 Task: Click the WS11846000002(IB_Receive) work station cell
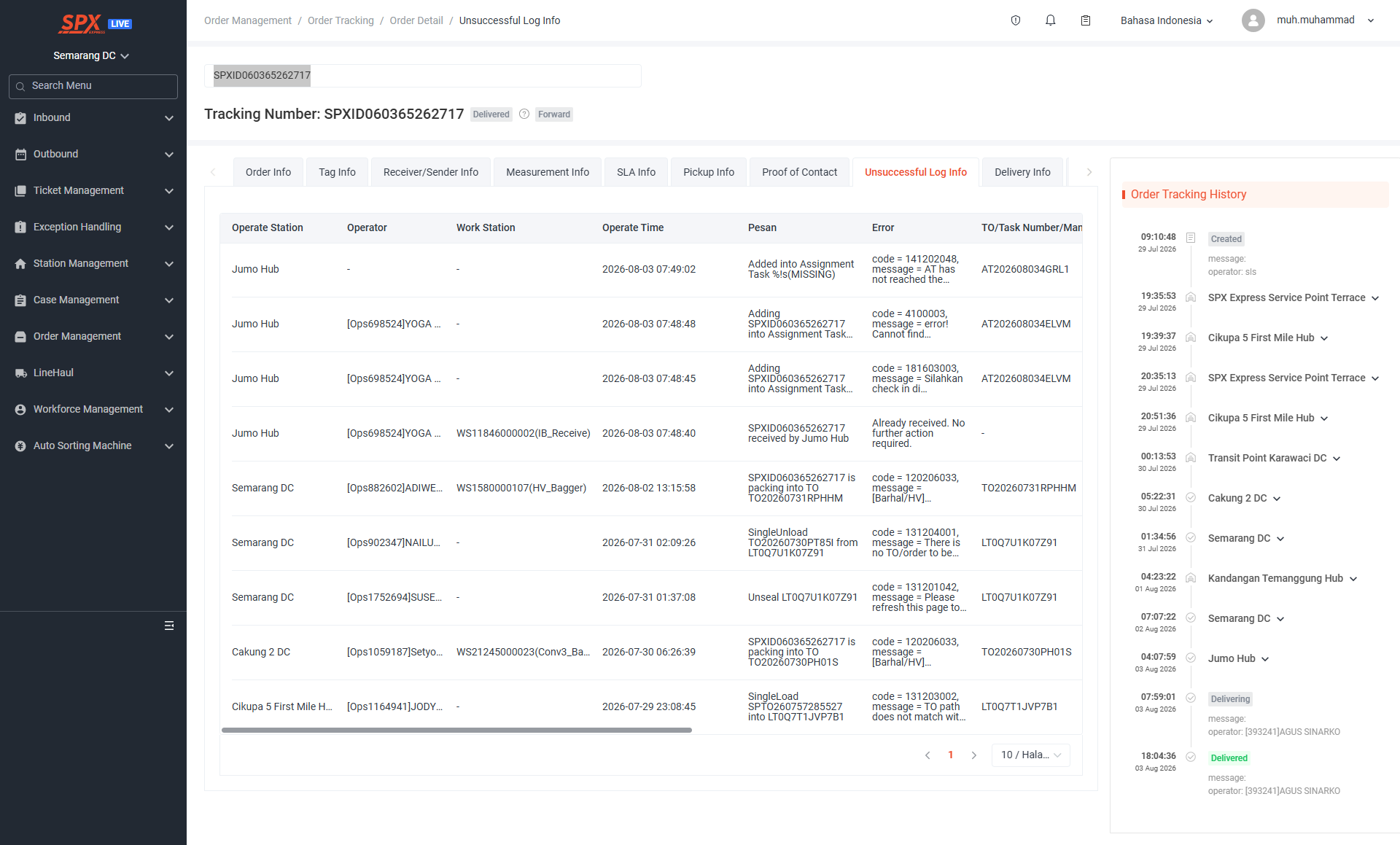tap(524, 433)
